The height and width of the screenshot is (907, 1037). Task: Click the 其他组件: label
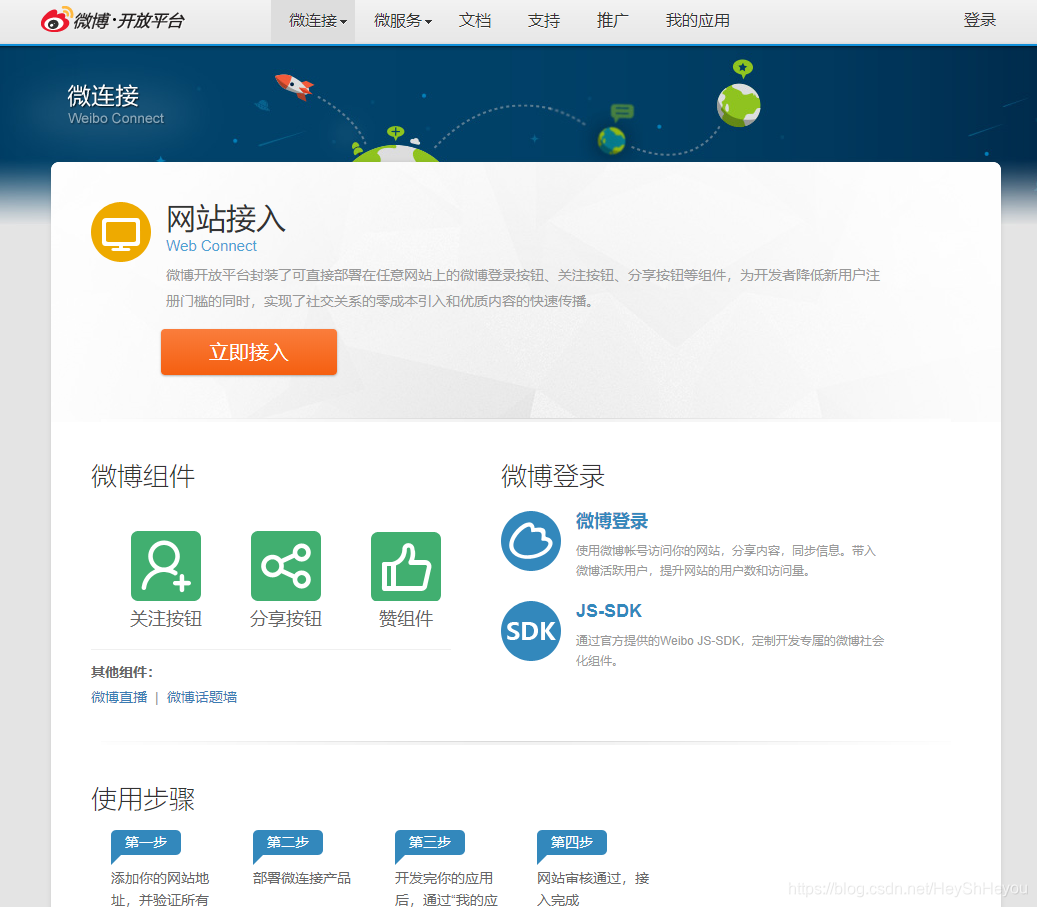pyautogui.click(x=122, y=673)
